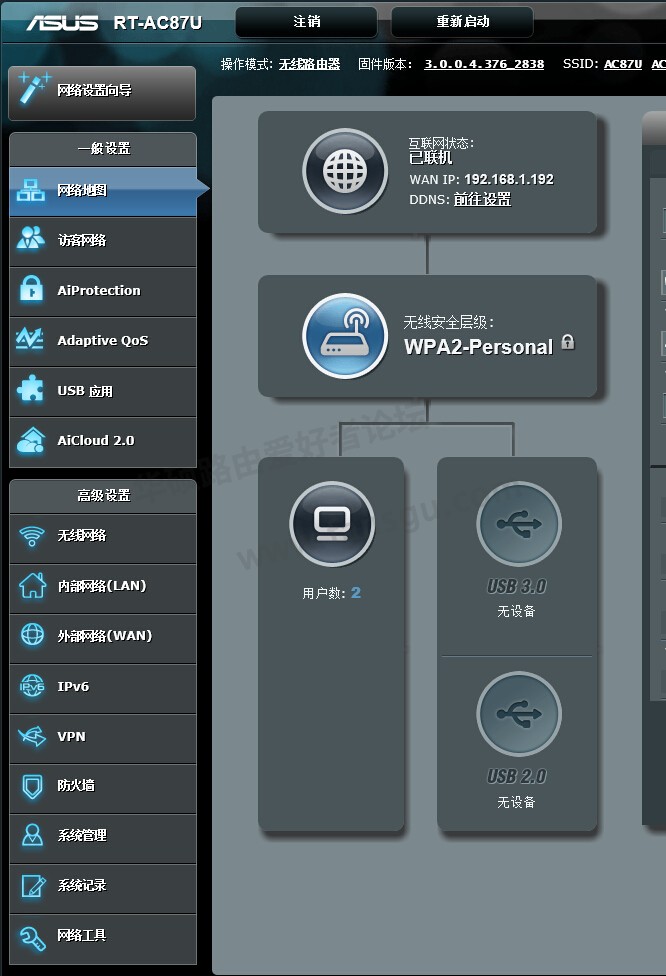The width and height of the screenshot is (666, 976).
Task: Click the WPA2-Personal security level text
Action: (x=478, y=347)
